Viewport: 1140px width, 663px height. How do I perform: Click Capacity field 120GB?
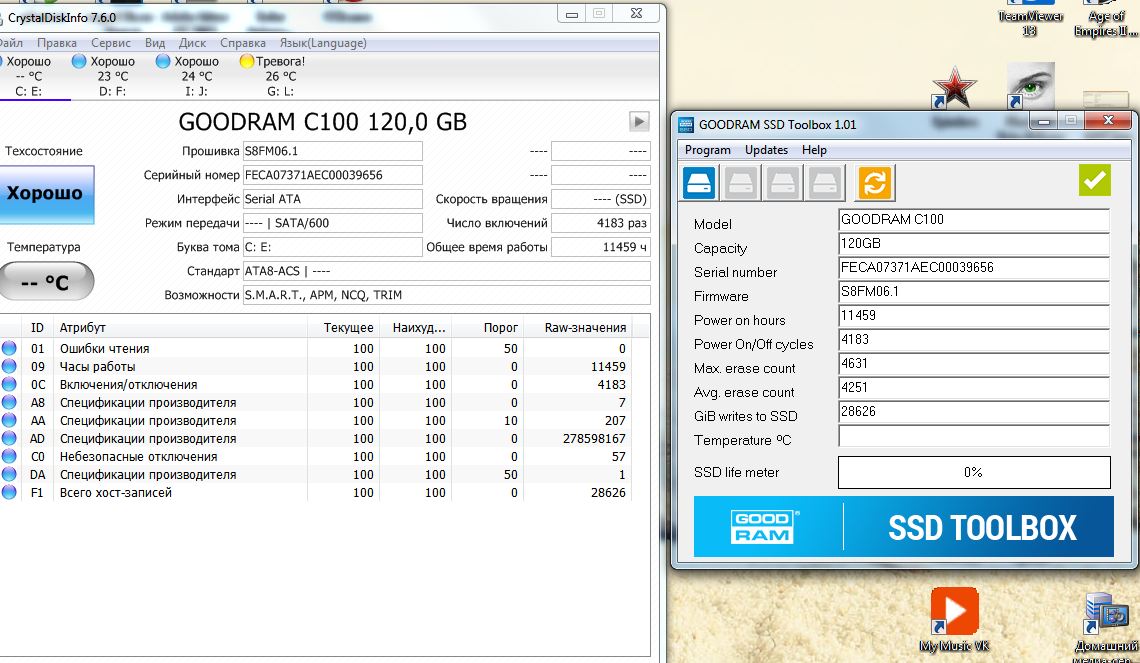coord(974,244)
